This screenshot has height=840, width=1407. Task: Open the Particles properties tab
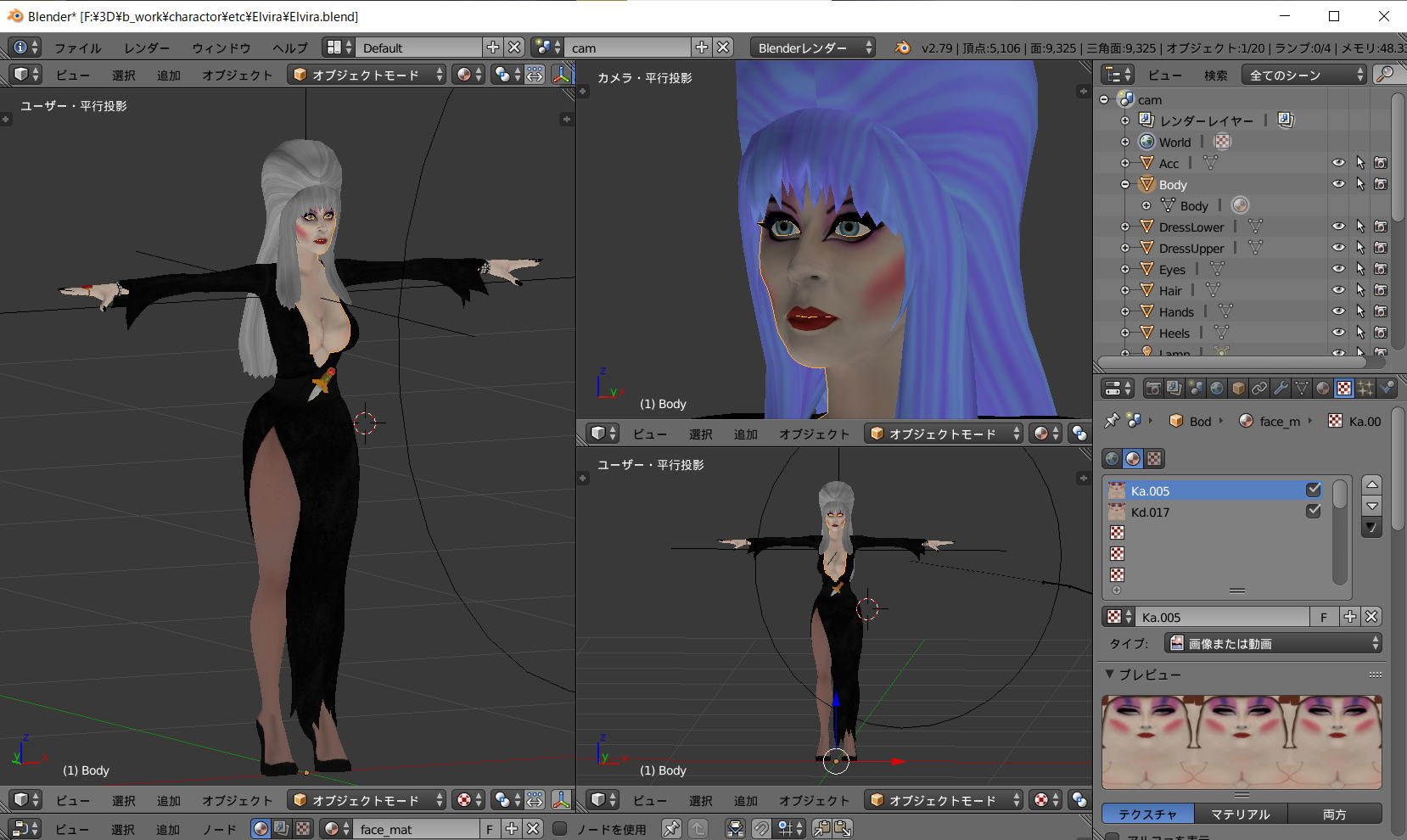click(1365, 389)
